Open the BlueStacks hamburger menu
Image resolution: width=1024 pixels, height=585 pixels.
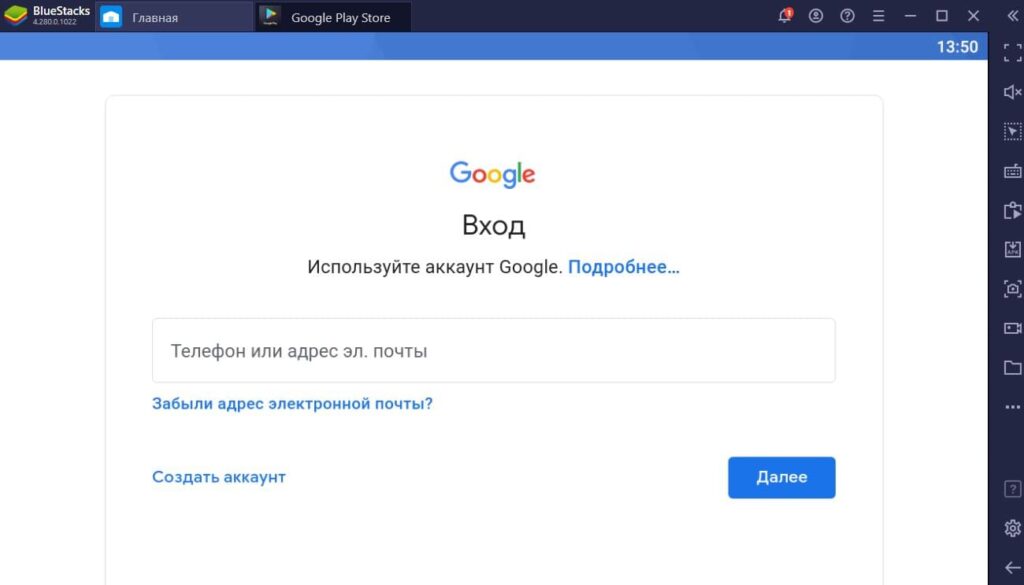pos(878,16)
